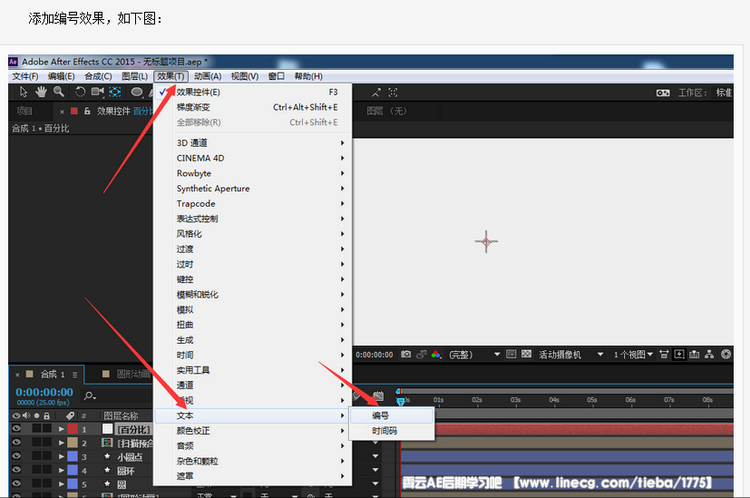Open the 合成 1 panel menu icon

[75, 375]
